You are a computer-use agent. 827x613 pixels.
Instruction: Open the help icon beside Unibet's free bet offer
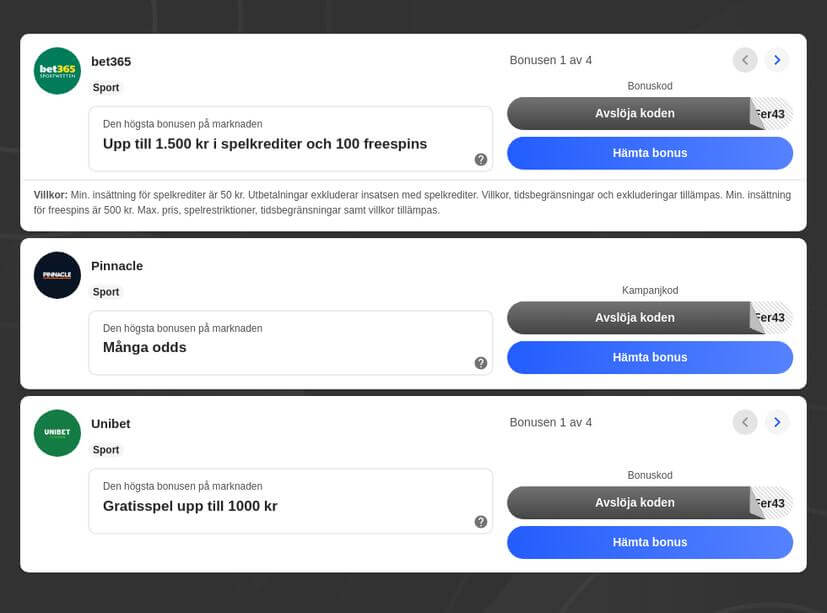click(480, 521)
